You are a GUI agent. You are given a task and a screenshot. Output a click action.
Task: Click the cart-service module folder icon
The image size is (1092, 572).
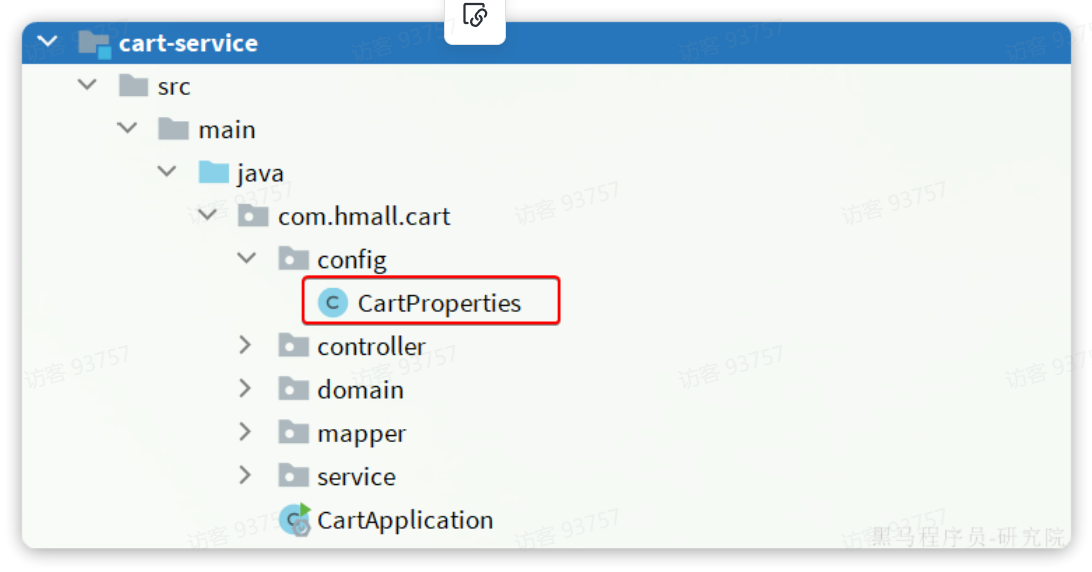[x=94, y=44]
